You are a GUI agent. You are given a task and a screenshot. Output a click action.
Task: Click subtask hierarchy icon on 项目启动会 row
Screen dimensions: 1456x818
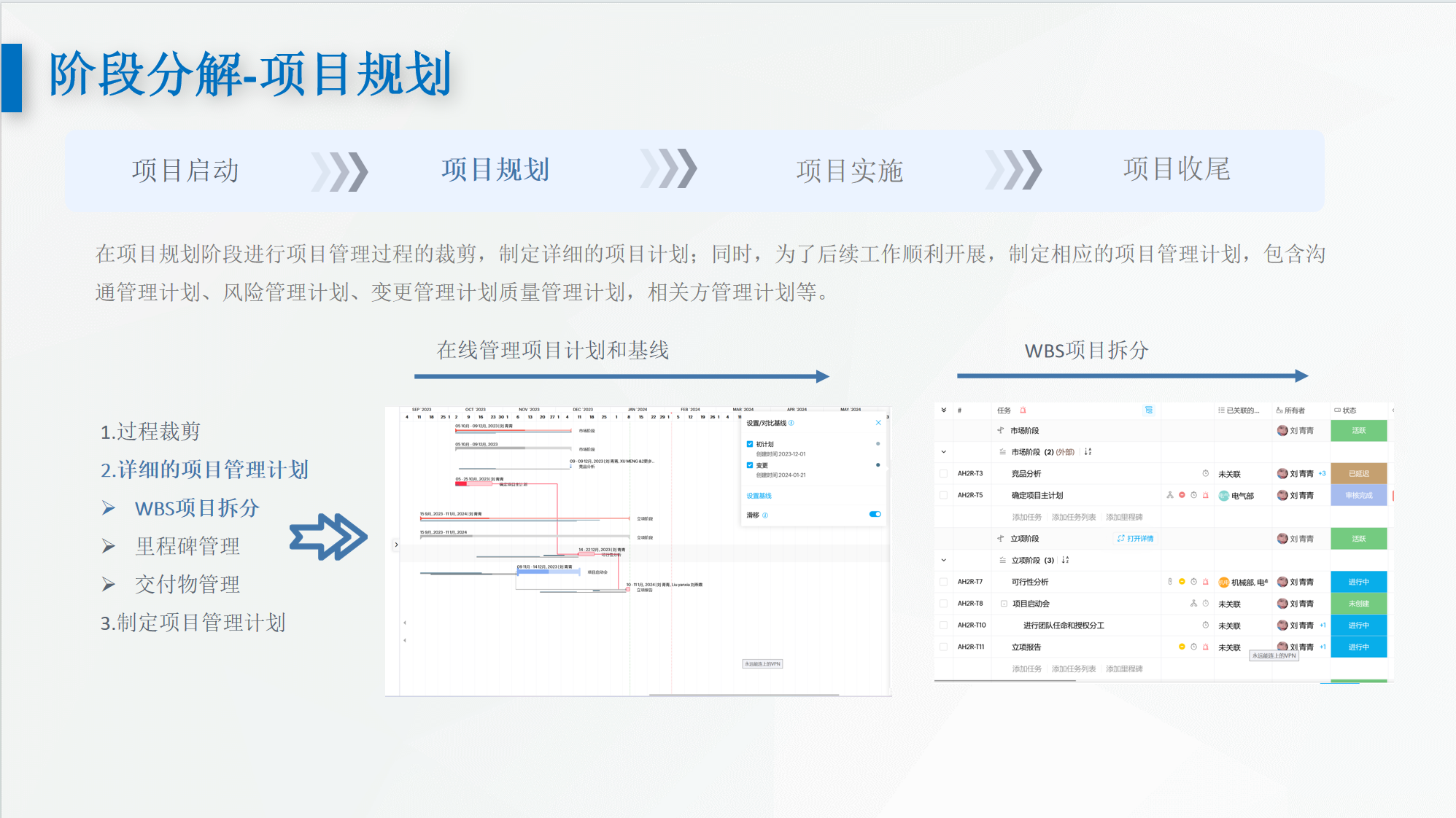(1193, 604)
